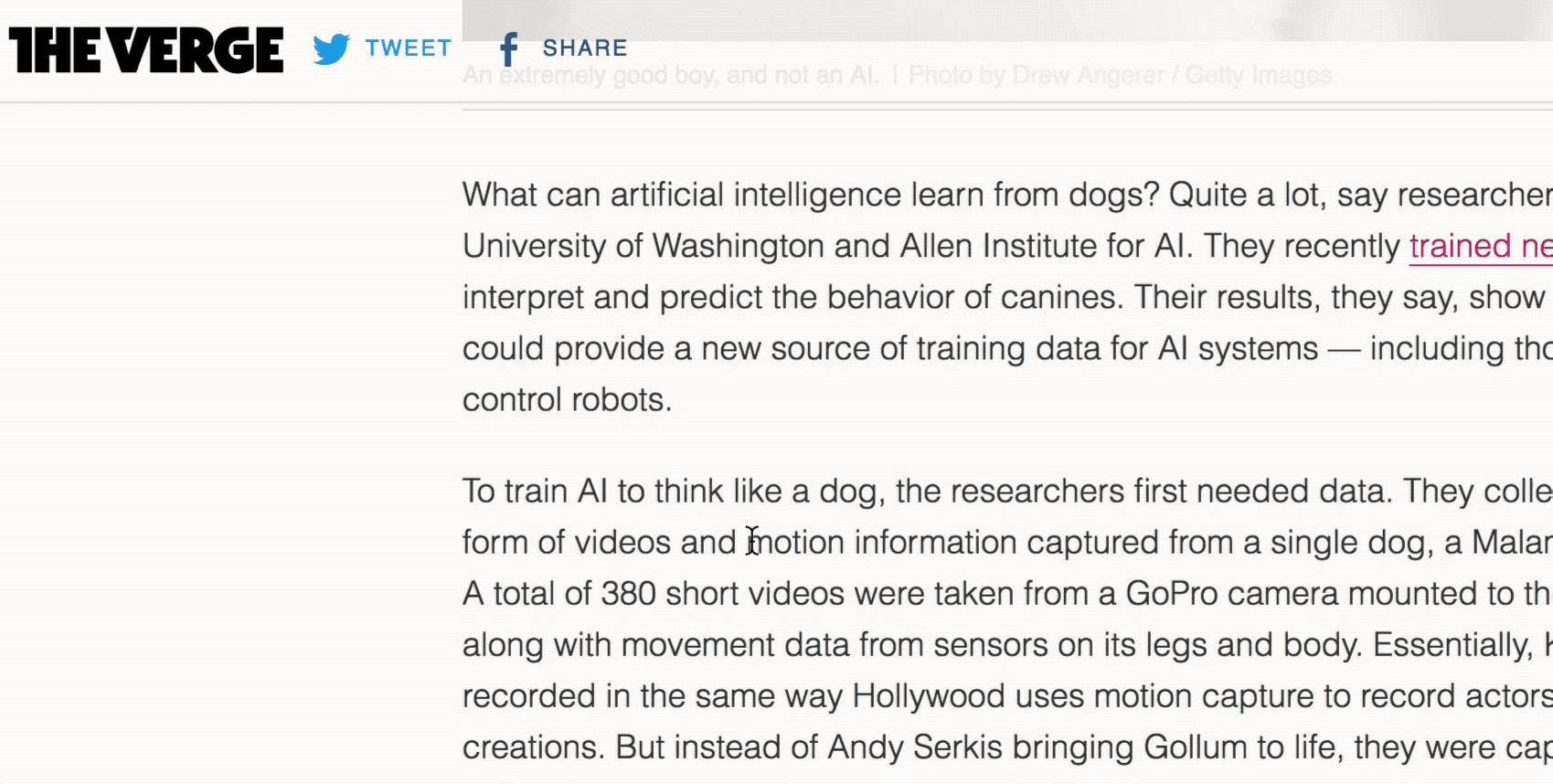Click the caption "An extremely good boy"
The image size is (1553, 784).
click(670, 75)
